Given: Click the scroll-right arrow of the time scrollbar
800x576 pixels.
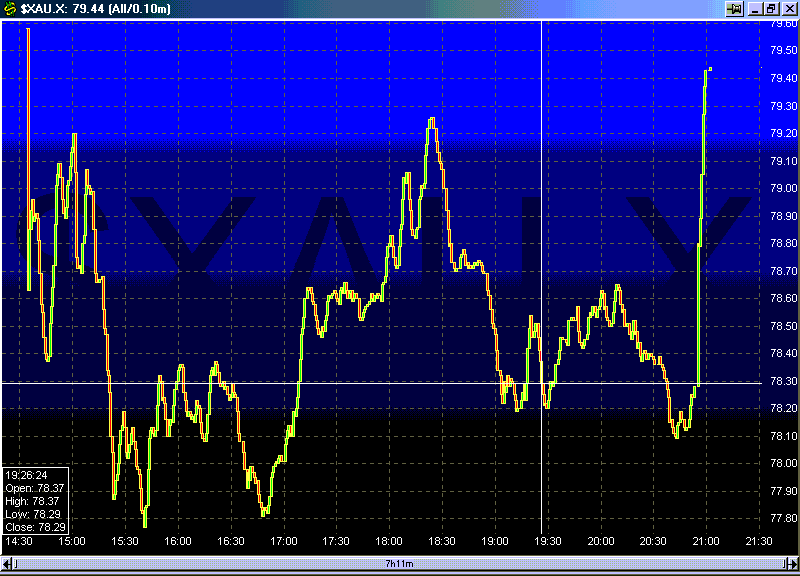Looking at the screenshot, I should (x=792, y=564).
